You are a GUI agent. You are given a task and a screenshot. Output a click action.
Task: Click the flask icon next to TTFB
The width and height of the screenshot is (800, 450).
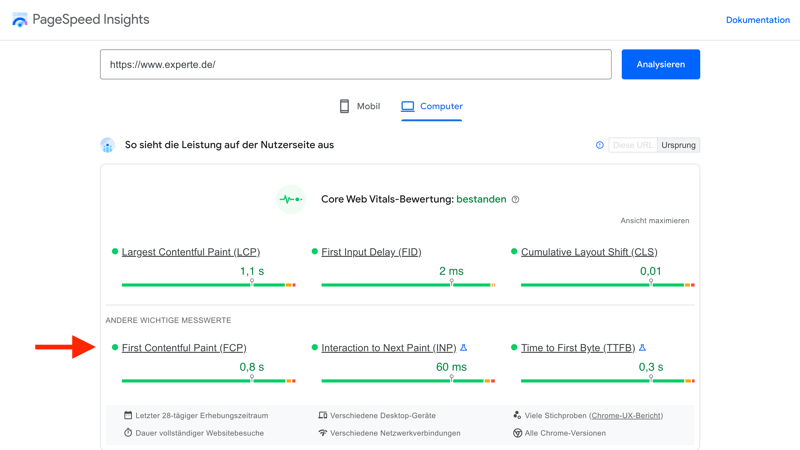(x=642, y=348)
